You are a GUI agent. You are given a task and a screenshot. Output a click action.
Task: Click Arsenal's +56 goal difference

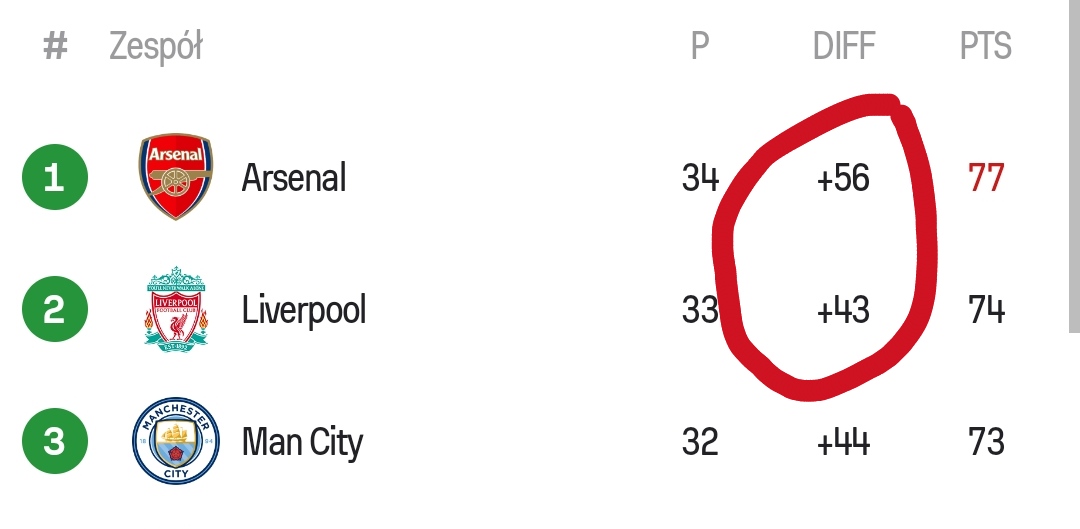point(843,178)
